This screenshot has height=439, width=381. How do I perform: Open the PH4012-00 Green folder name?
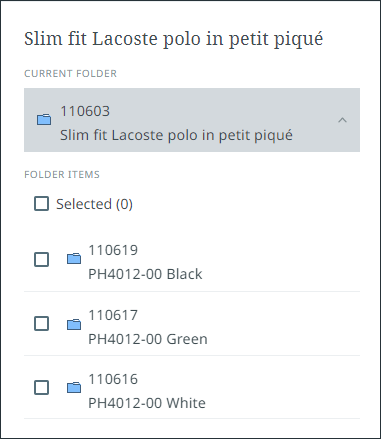148,339
